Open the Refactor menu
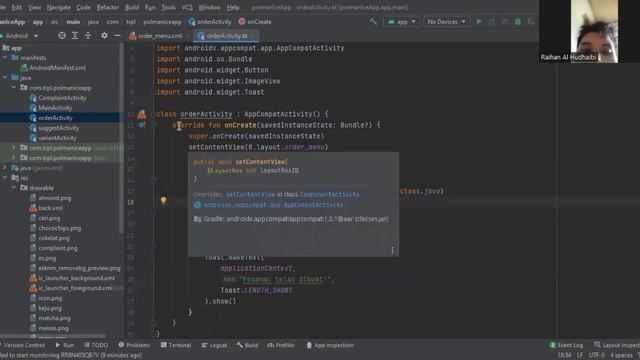Viewport: 640px width, 360px height. tap(108, 7)
